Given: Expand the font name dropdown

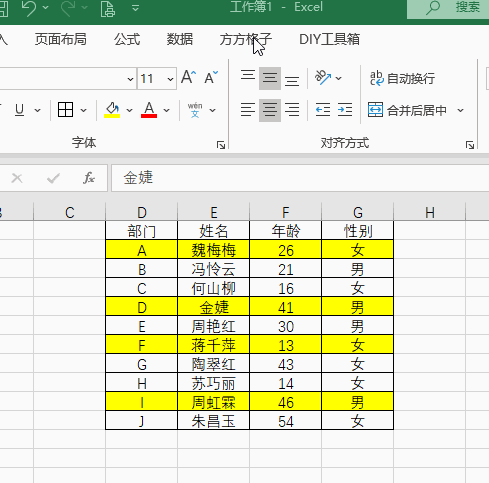Looking at the screenshot, I should click(130, 79).
